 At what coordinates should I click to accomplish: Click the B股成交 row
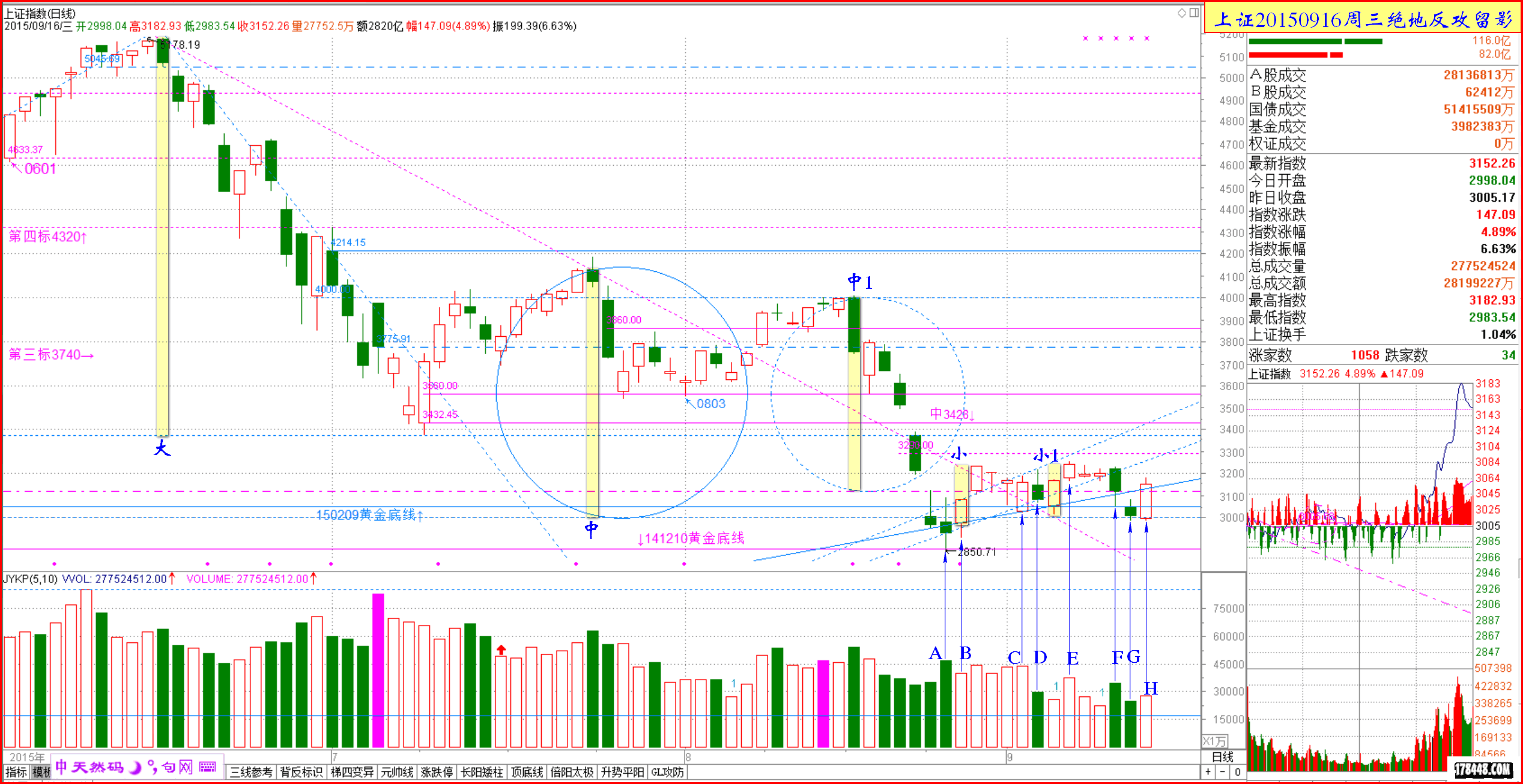(1381, 92)
